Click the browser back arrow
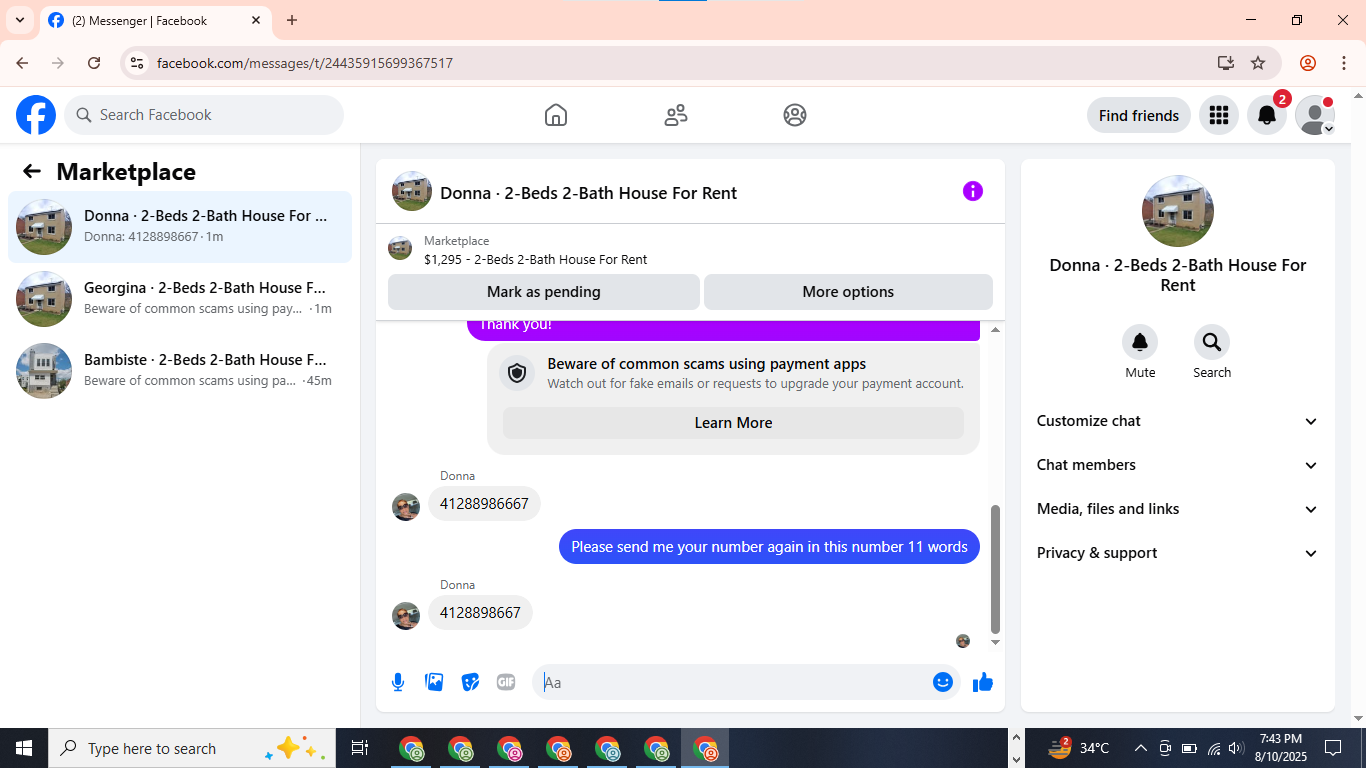 pos(22,63)
